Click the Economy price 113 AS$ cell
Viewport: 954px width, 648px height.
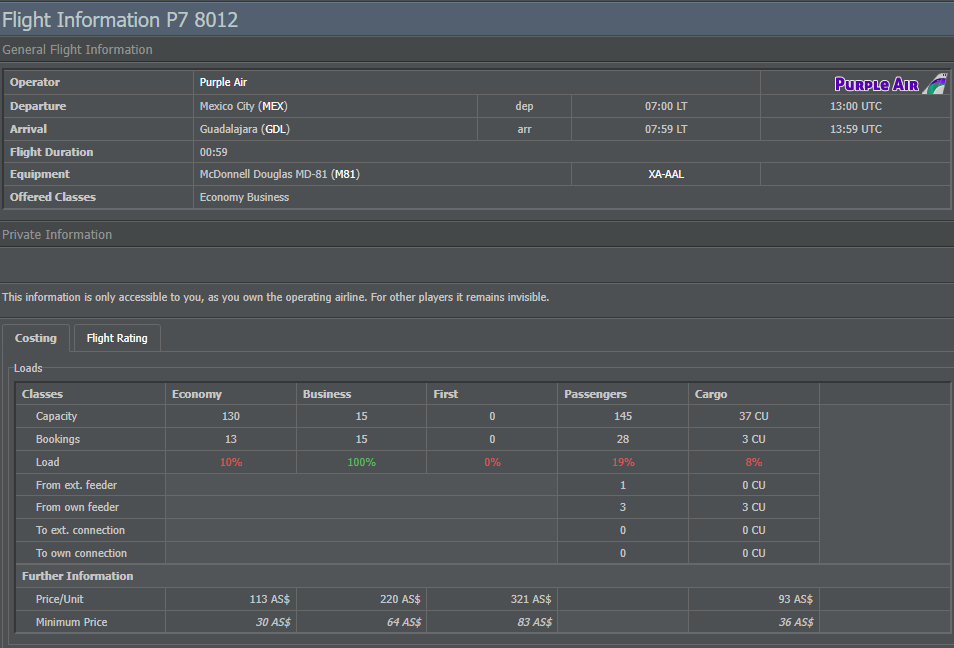[269, 599]
